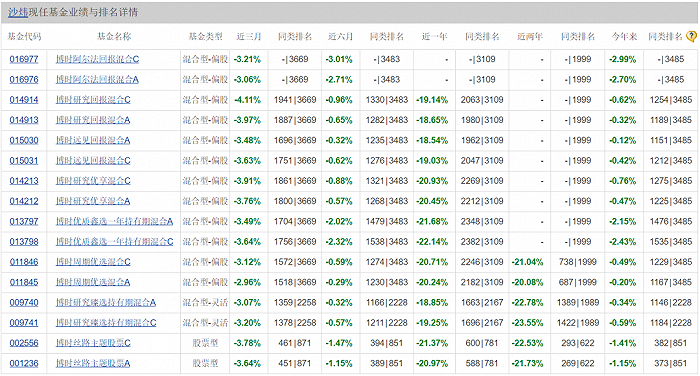The width and height of the screenshot is (700, 376).
Task: Open fund code 009741 link
Action: point(24,323)
